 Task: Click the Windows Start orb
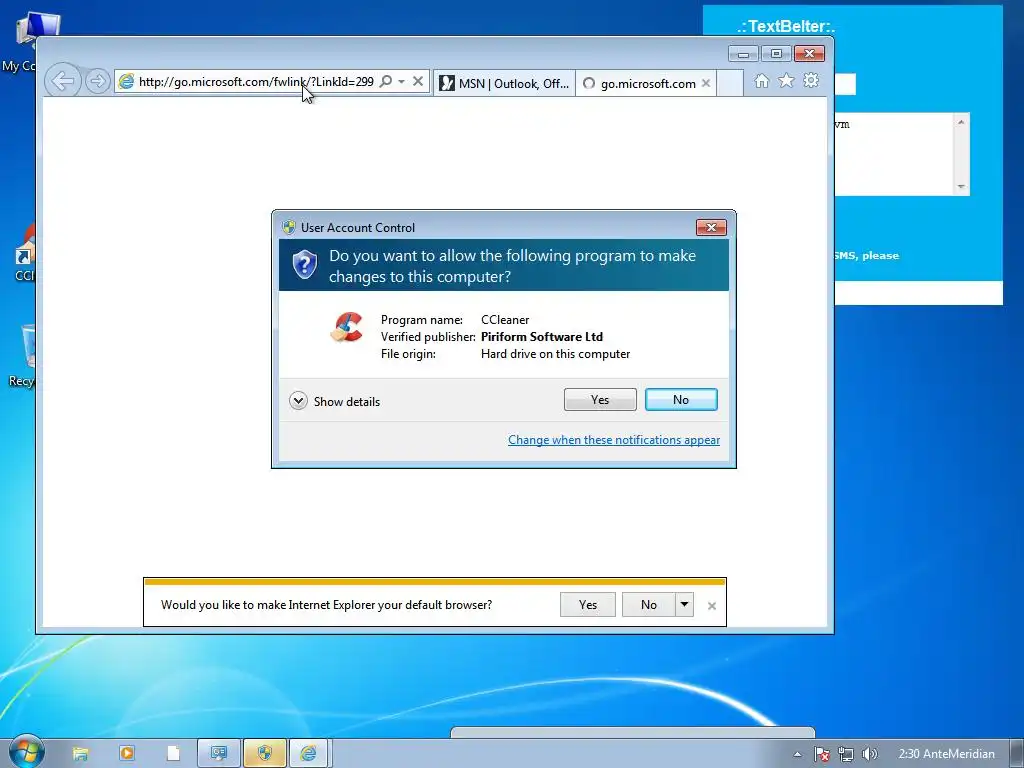(x=26, y=752)
